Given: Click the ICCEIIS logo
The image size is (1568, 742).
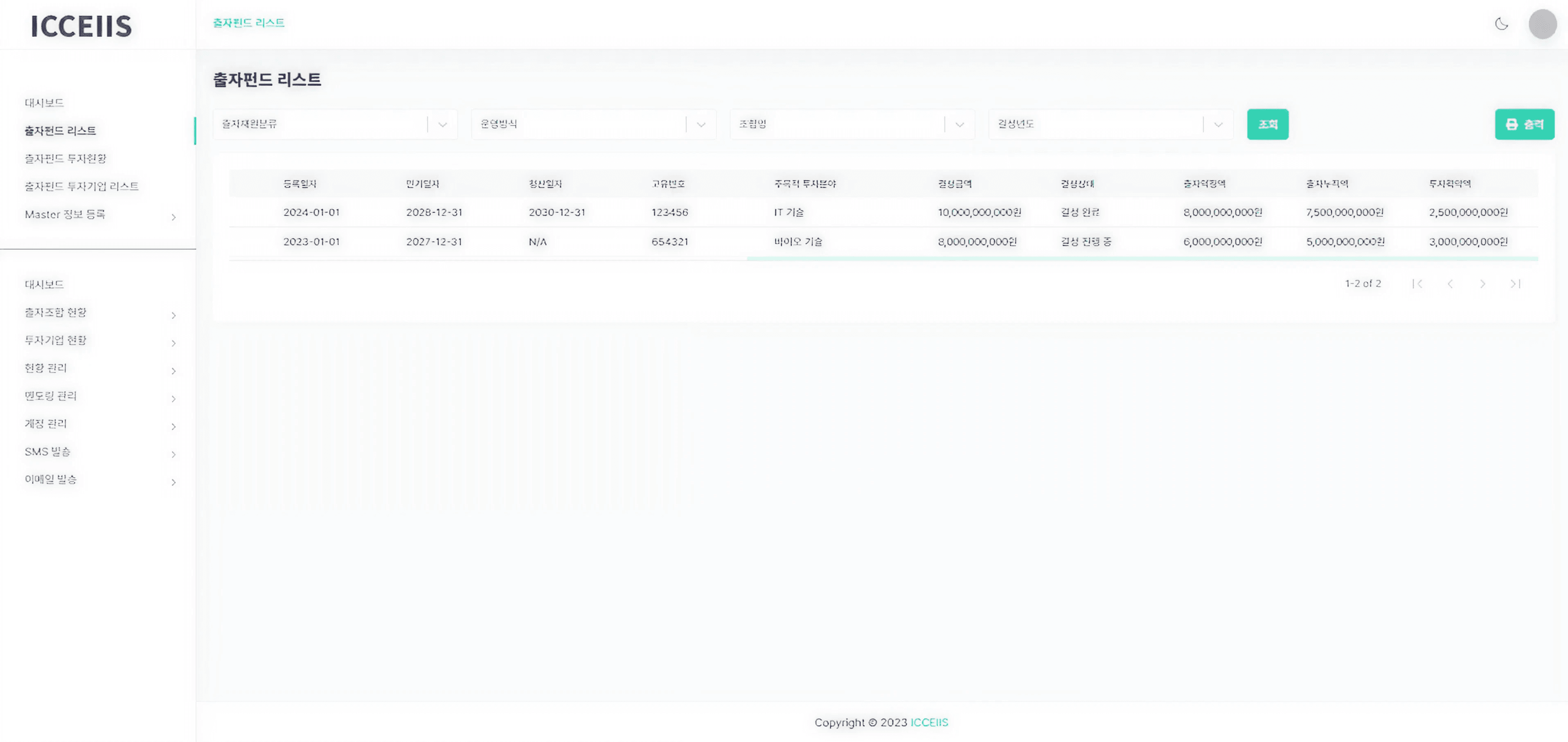Looking at the screenshot, I should point(81,26).
